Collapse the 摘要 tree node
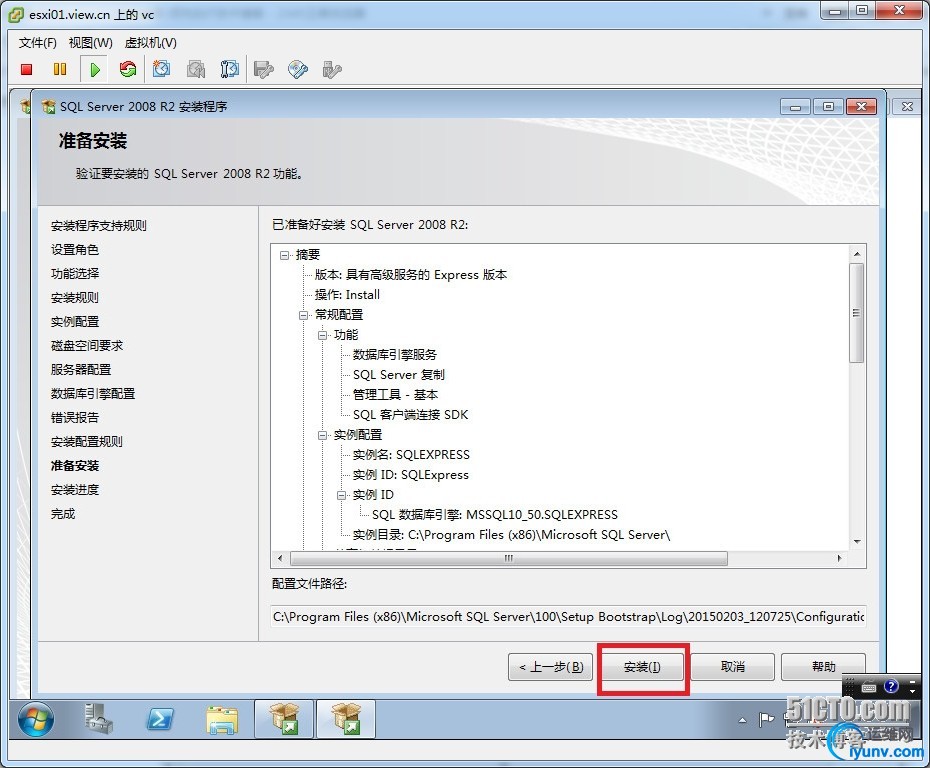This screenshot has height=768, width=930. (x=285, y=255)
